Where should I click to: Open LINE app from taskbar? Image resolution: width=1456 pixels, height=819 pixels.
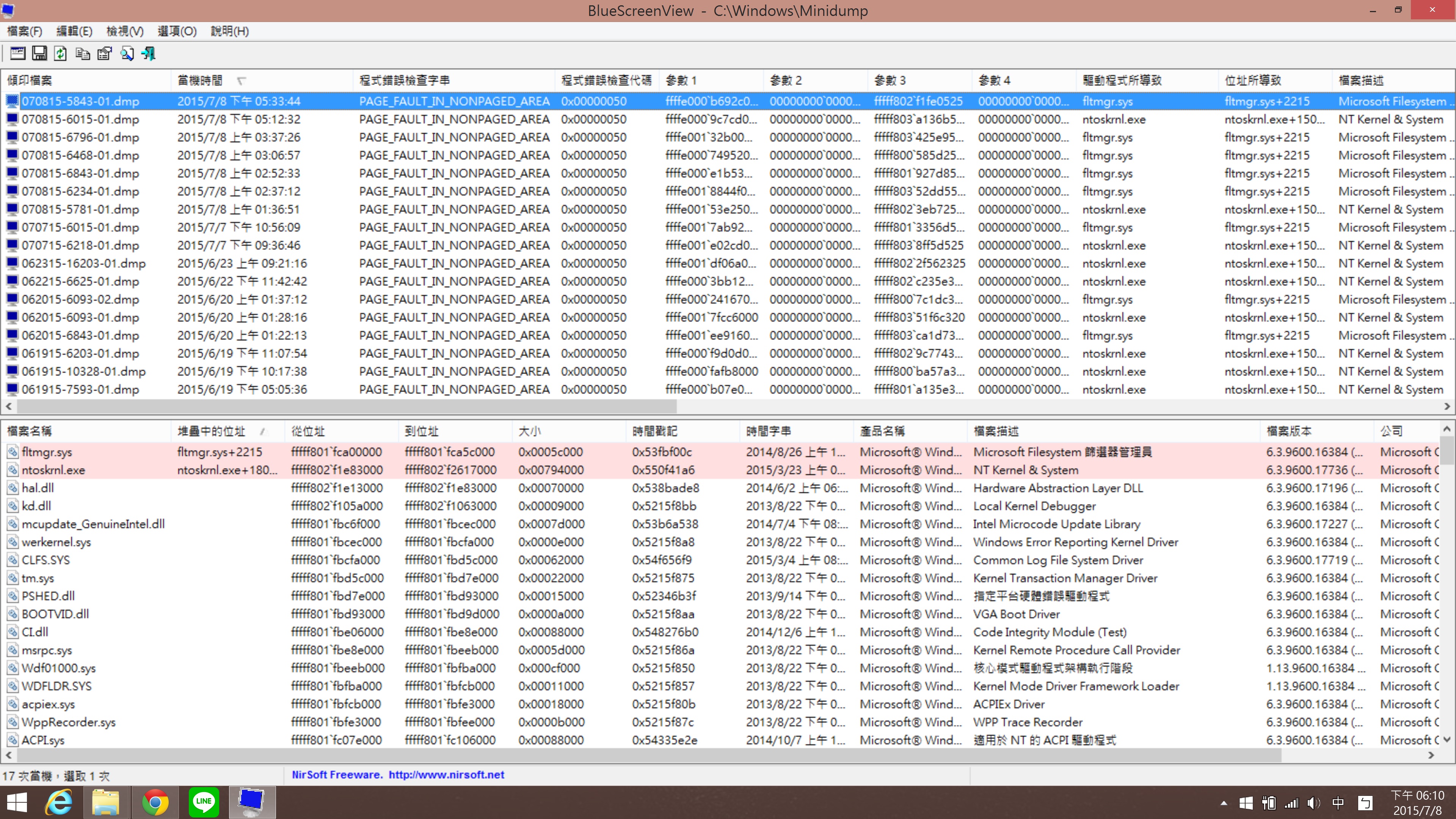204,803
